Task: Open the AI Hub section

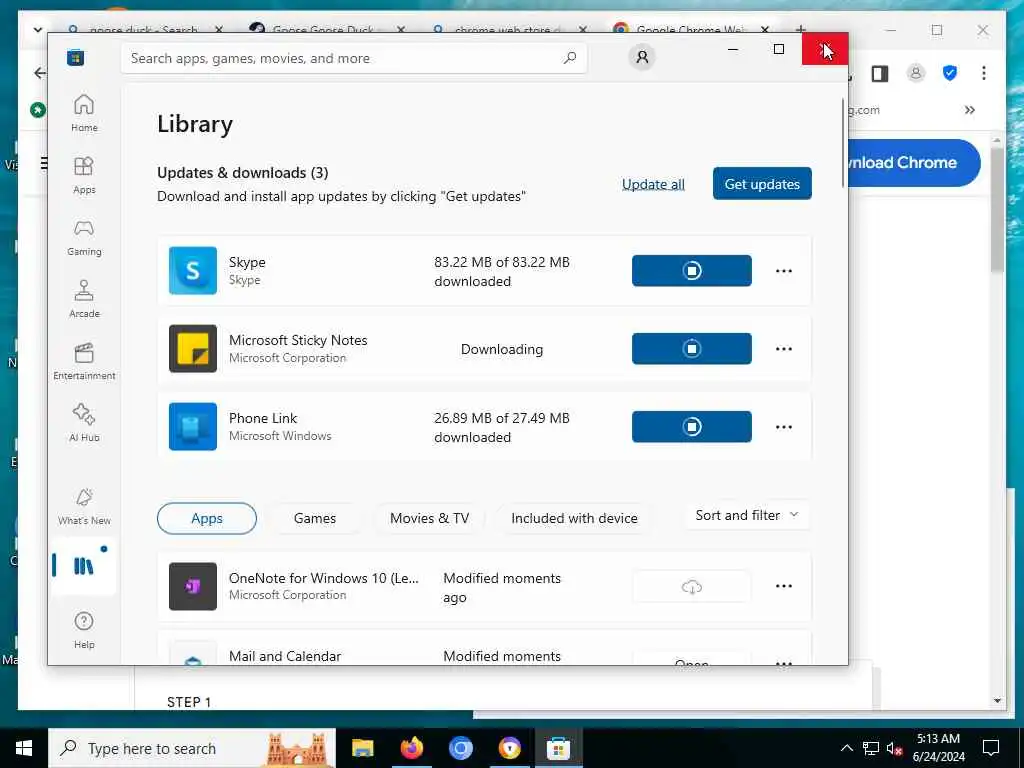Action: [x=84, y=423]
